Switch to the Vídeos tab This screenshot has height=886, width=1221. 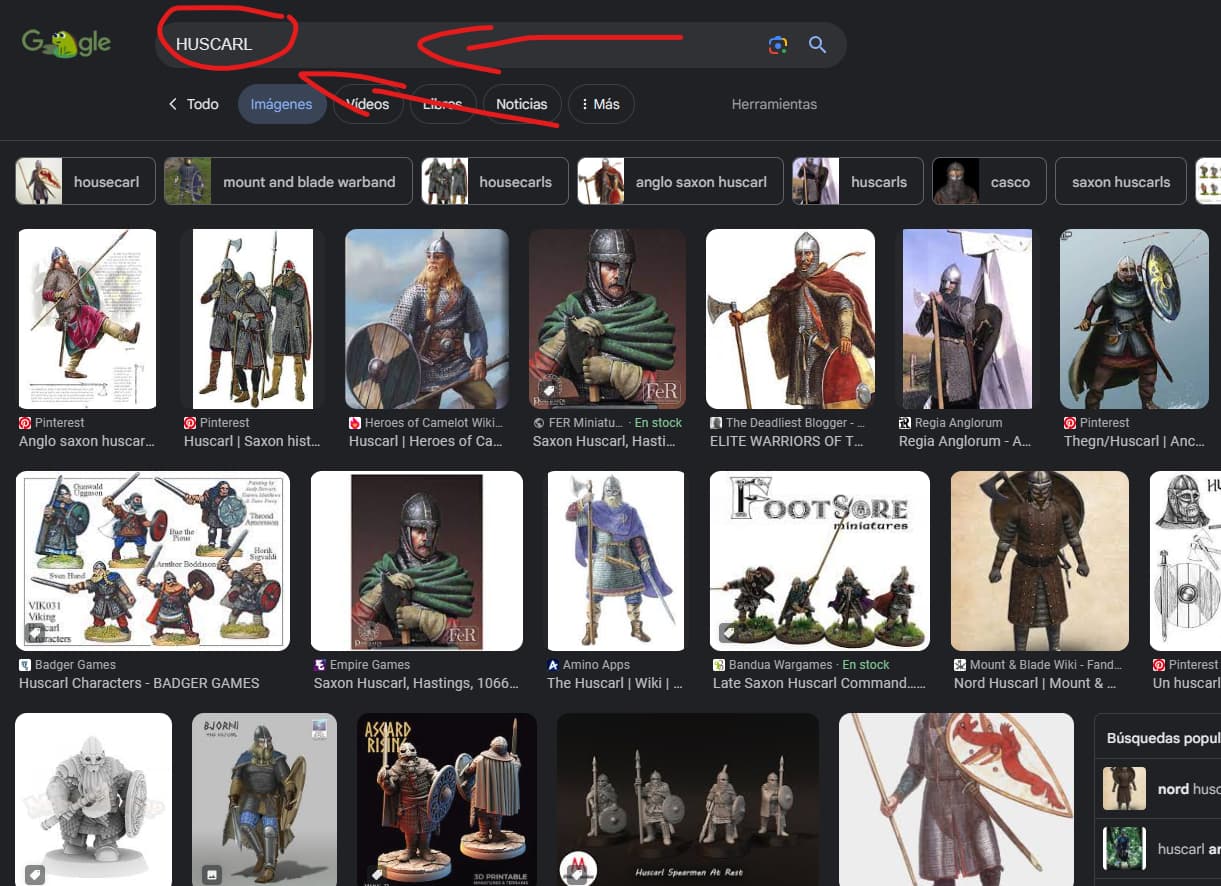[x=368, y=104]
